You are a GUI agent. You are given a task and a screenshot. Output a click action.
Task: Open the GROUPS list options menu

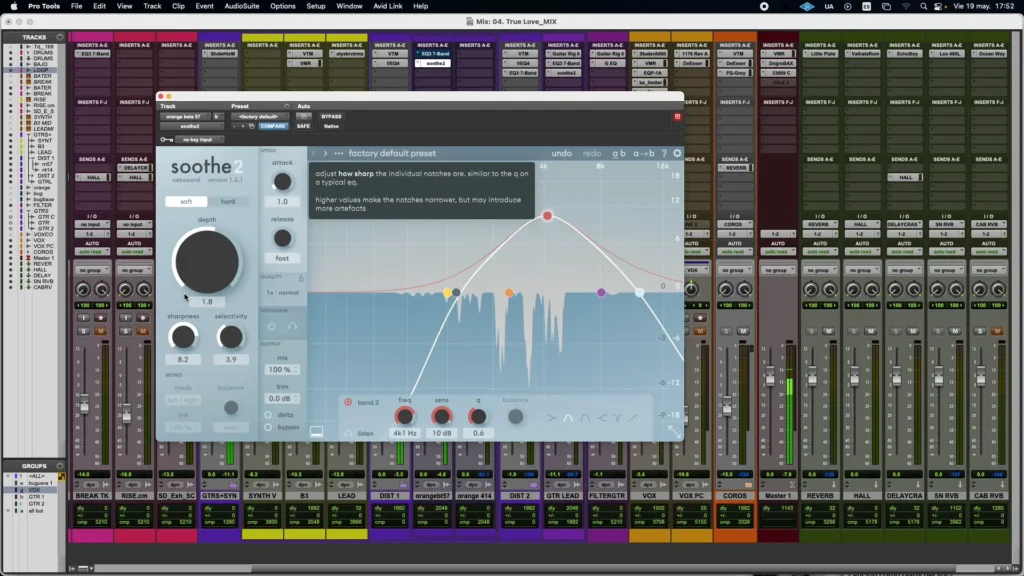pyautogui.click(x=59, y=466)
